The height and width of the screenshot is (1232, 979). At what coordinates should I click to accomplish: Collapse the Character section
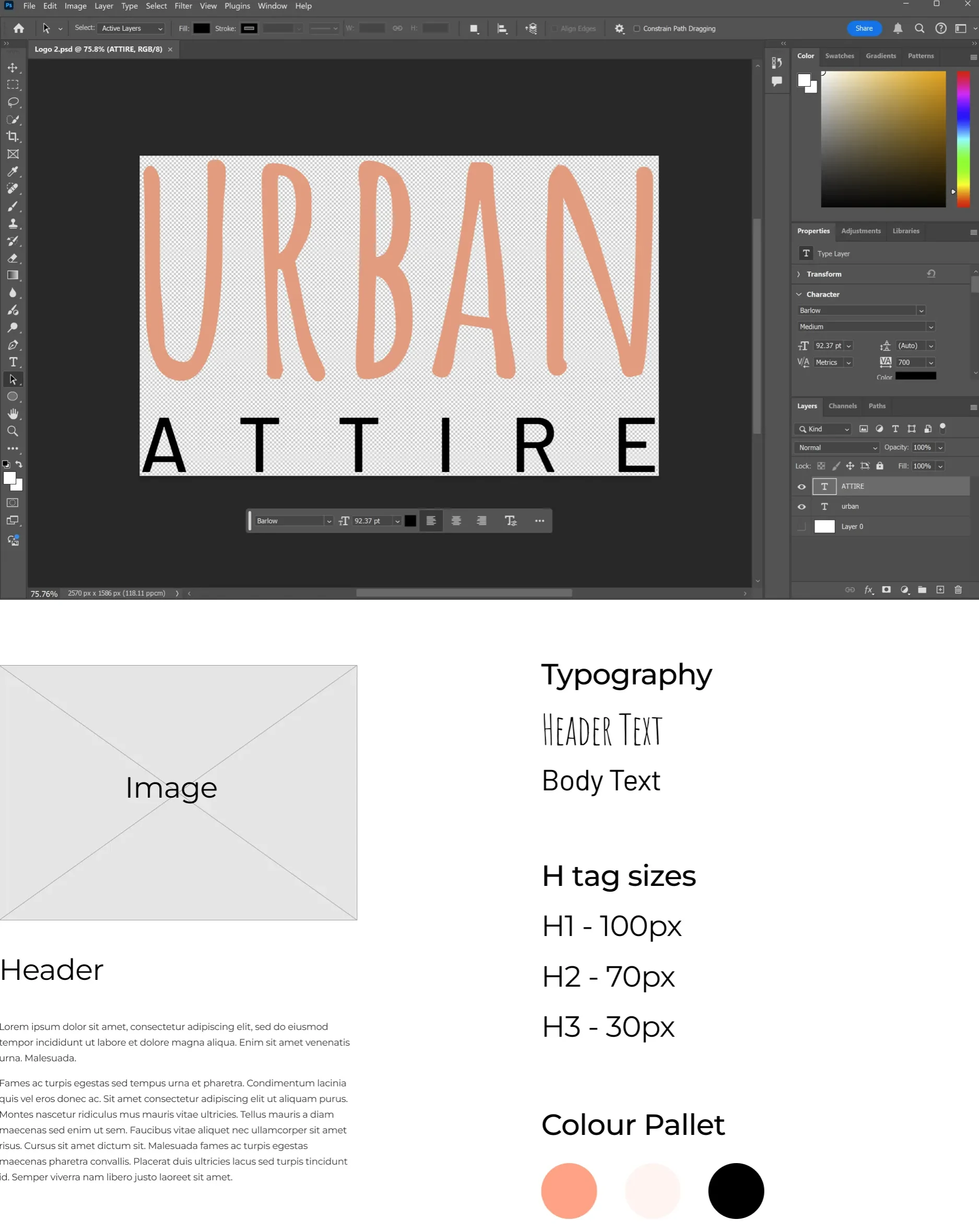(799, 294)
